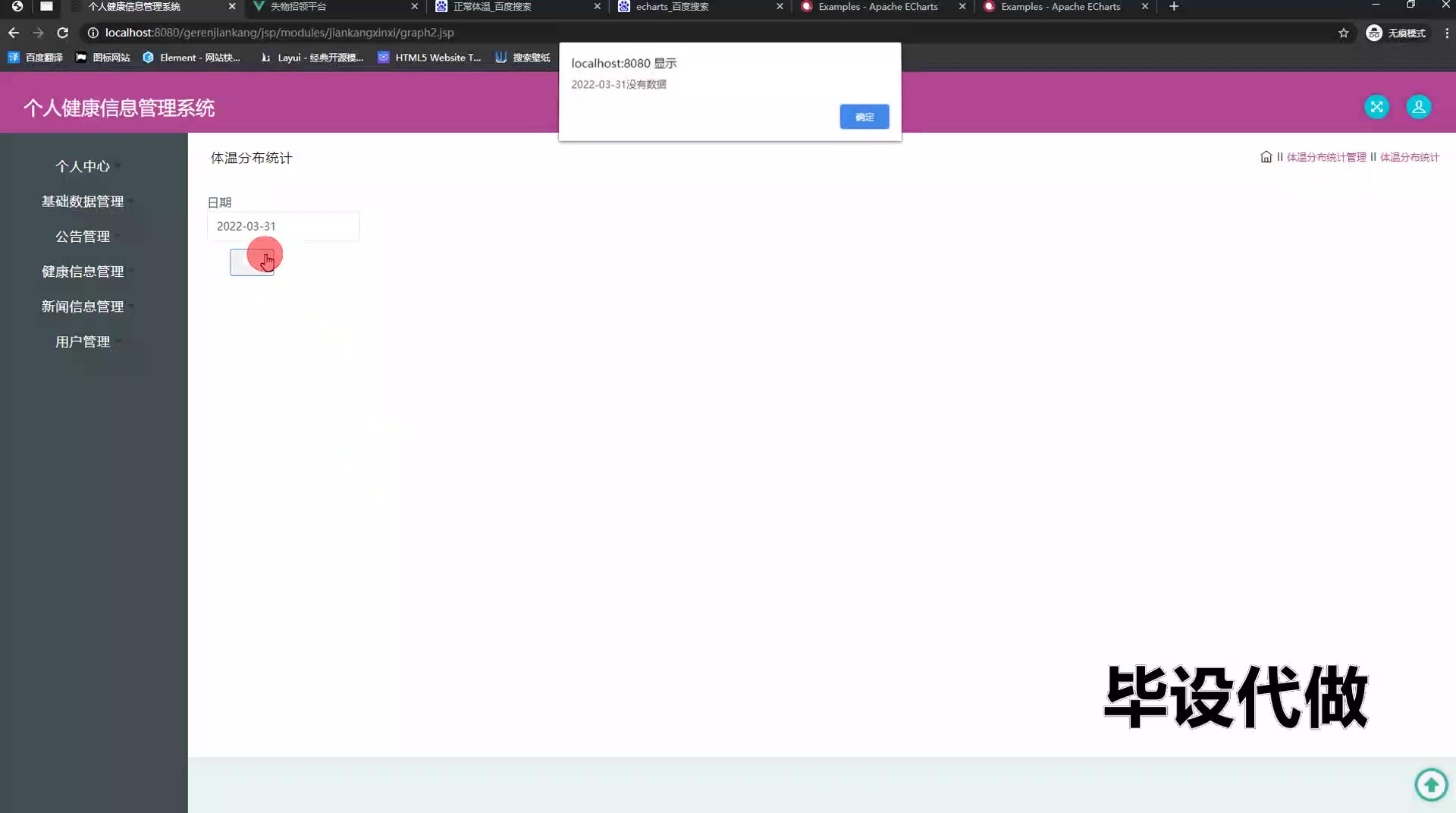Image resolution: width=1456 pixels, height=813 pixels.
Task: Expand 新闻信息管理 sidebar menu
Action: coord(83,306)
